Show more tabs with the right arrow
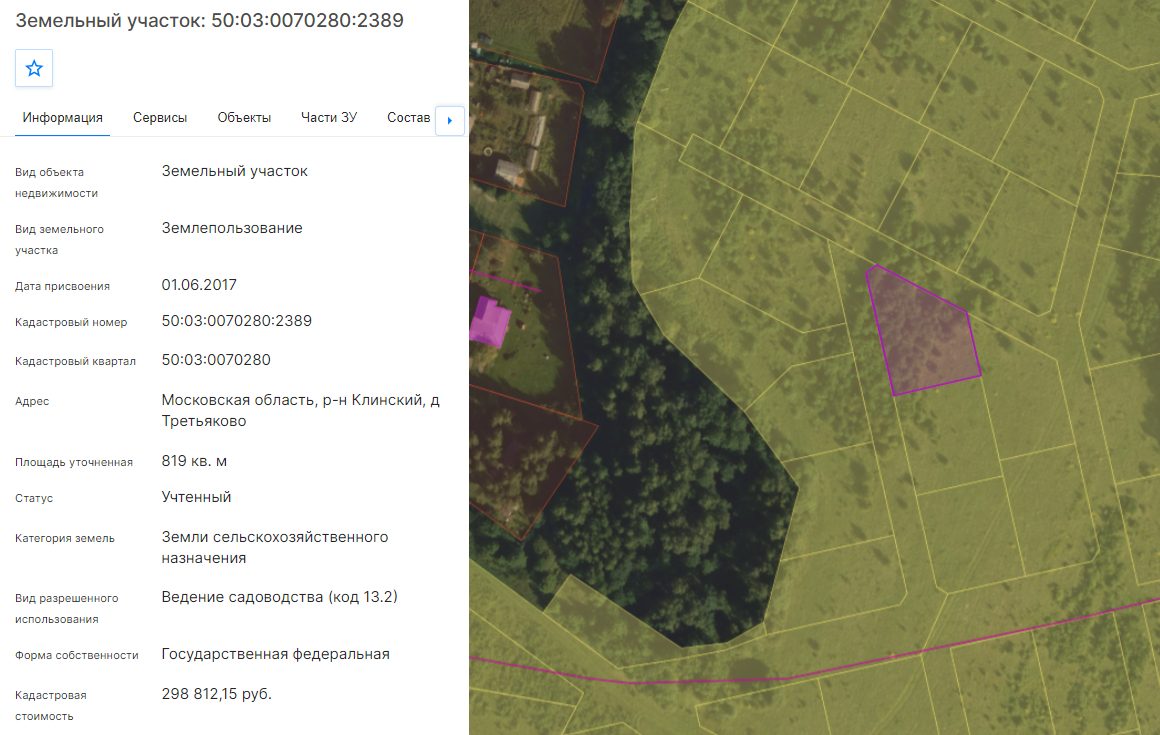Screen dimensions: 1160x735 coord(450,121)
